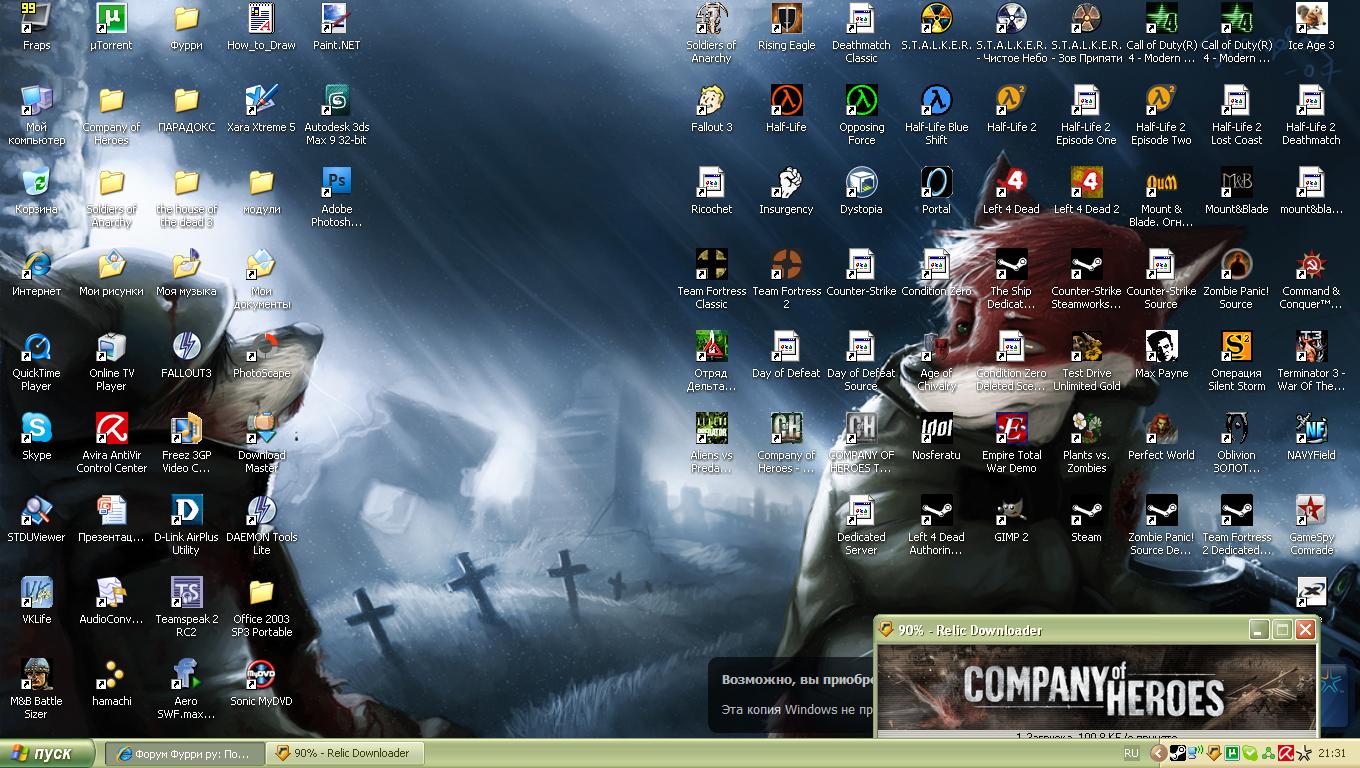The width and height of the screenshot is (1360, 768).
Task: Switch to Relic Downloader taskbar button
Action: (345, 753)
